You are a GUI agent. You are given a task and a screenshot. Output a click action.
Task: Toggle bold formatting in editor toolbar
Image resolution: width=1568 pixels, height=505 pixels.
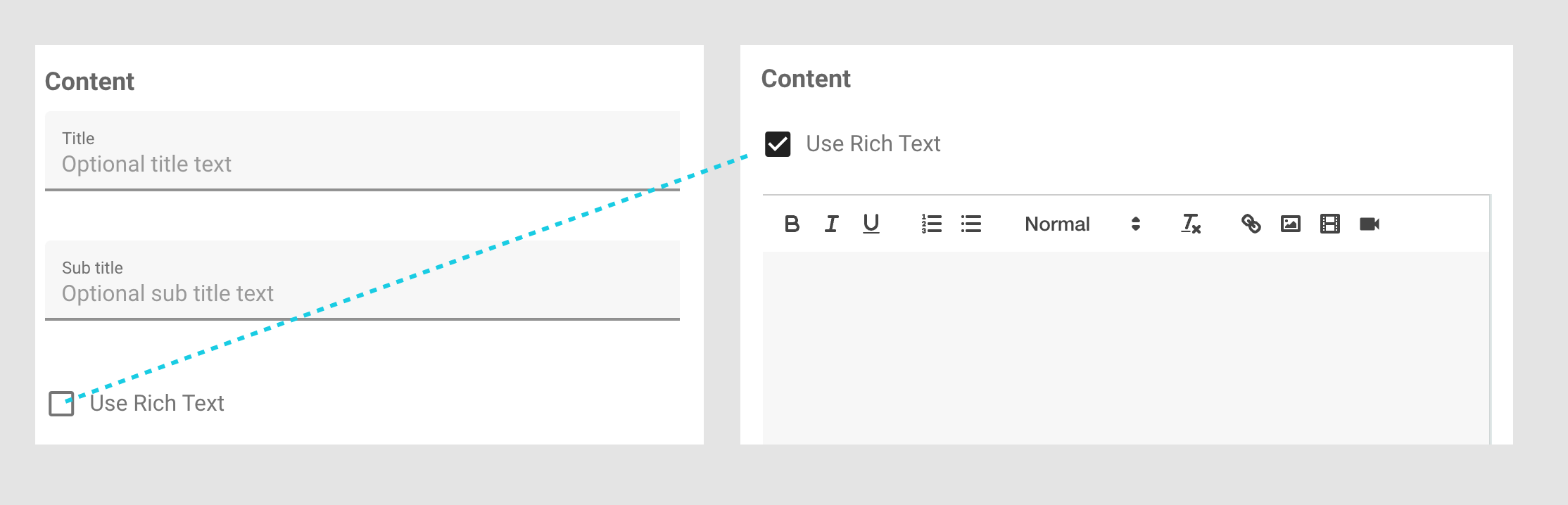click(x=792, y=224)
